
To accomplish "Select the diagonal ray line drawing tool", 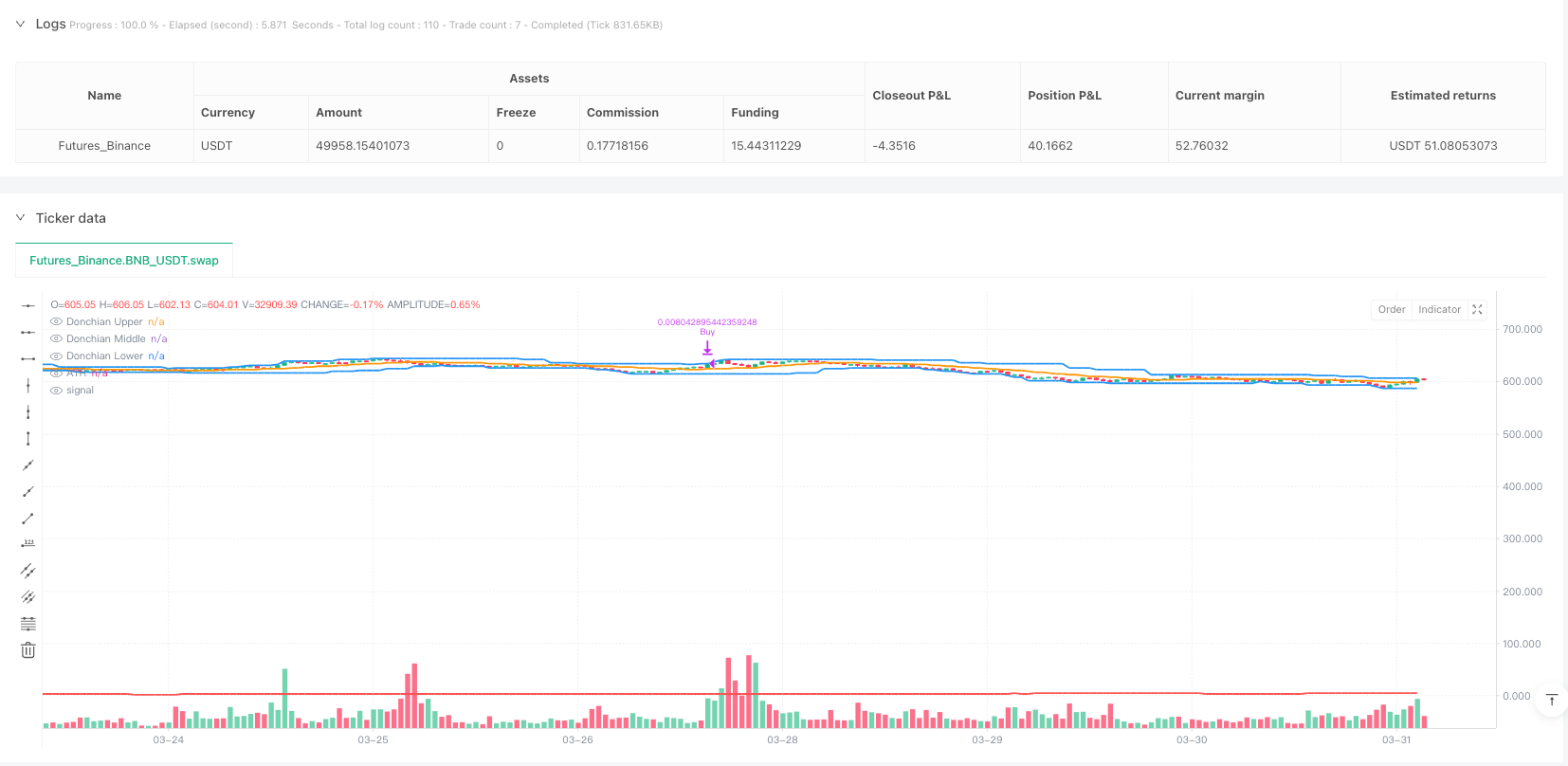I will click(28, 491).
